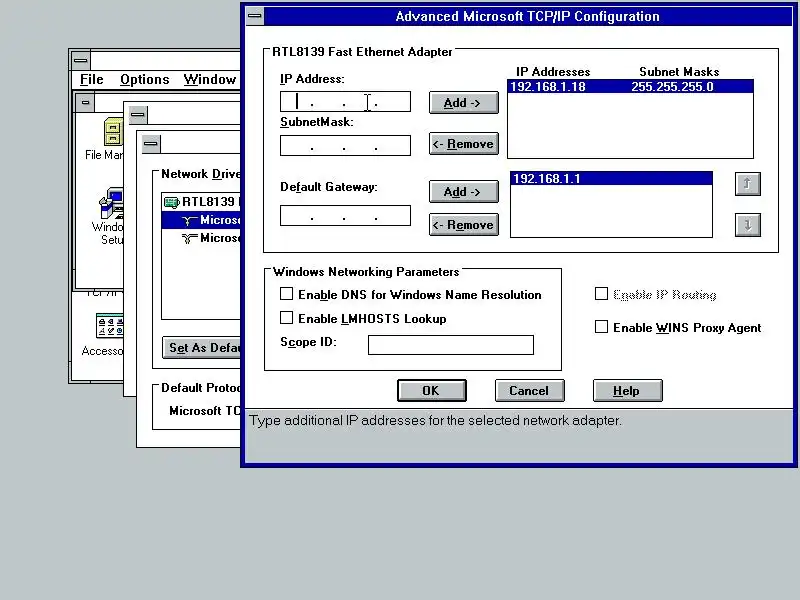Toggle Enable IP Routing checkbox

point(602,294)
